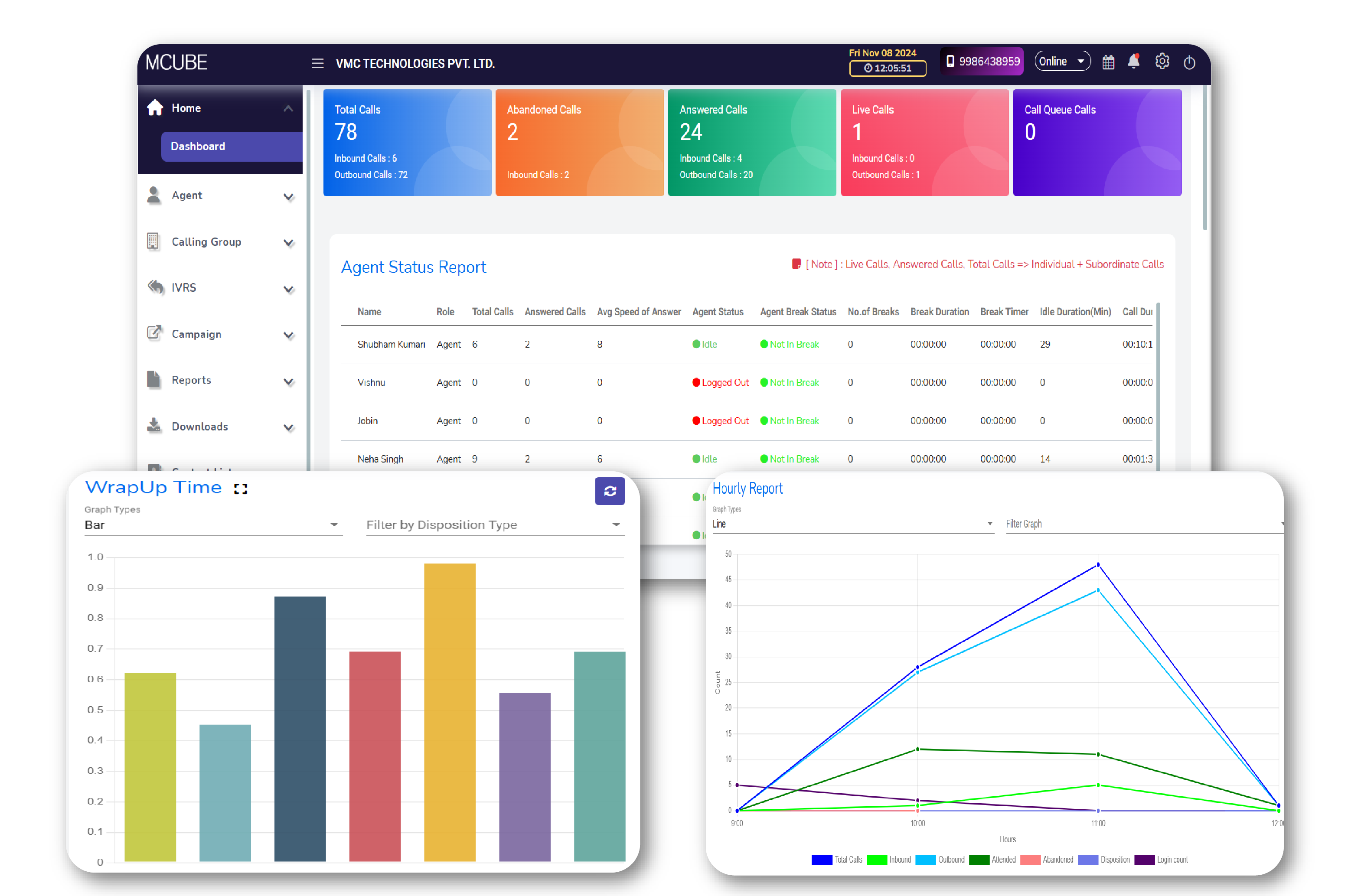This screenshot has width=1348, height=896.
Task: Click the Answered Calls 24 card
Action: (x=752, y=142)
